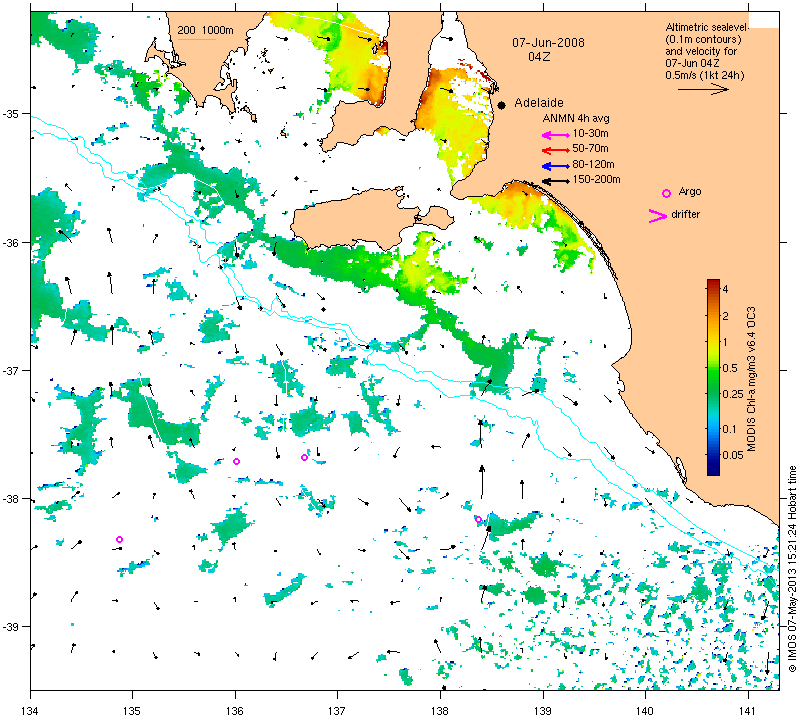The width and height of the screenshot is (800, 720).
Task: Click the red 50-70m legend arrow
Action: click(555, 150)
